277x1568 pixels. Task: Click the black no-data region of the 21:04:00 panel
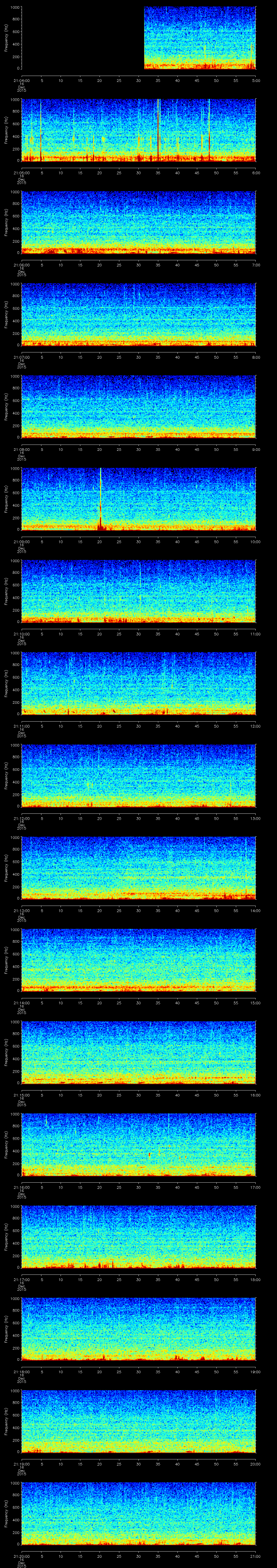click(x=83, y=38)
